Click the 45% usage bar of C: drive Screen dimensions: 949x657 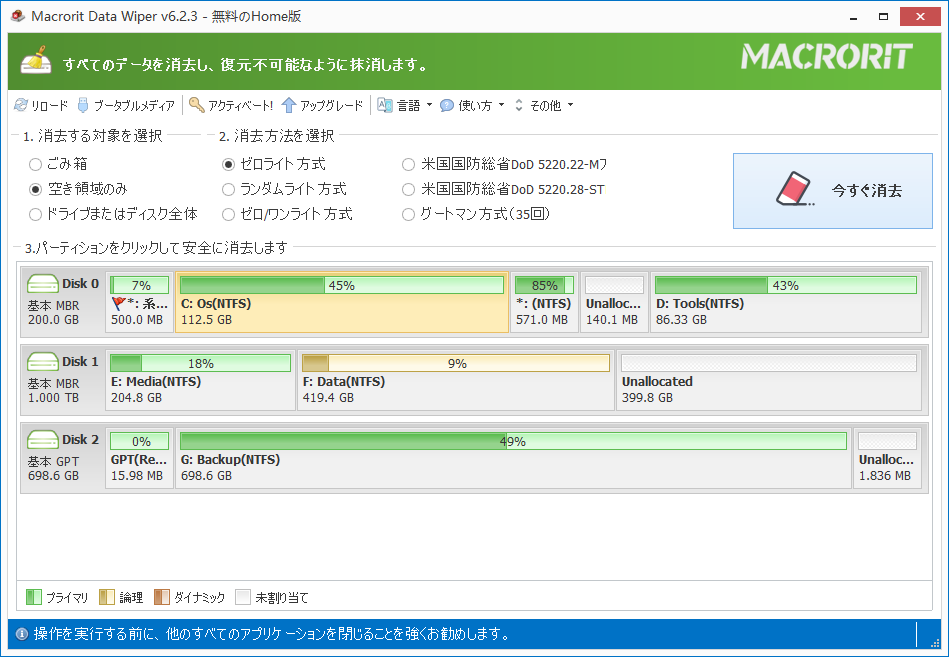[x=342, y=285]
